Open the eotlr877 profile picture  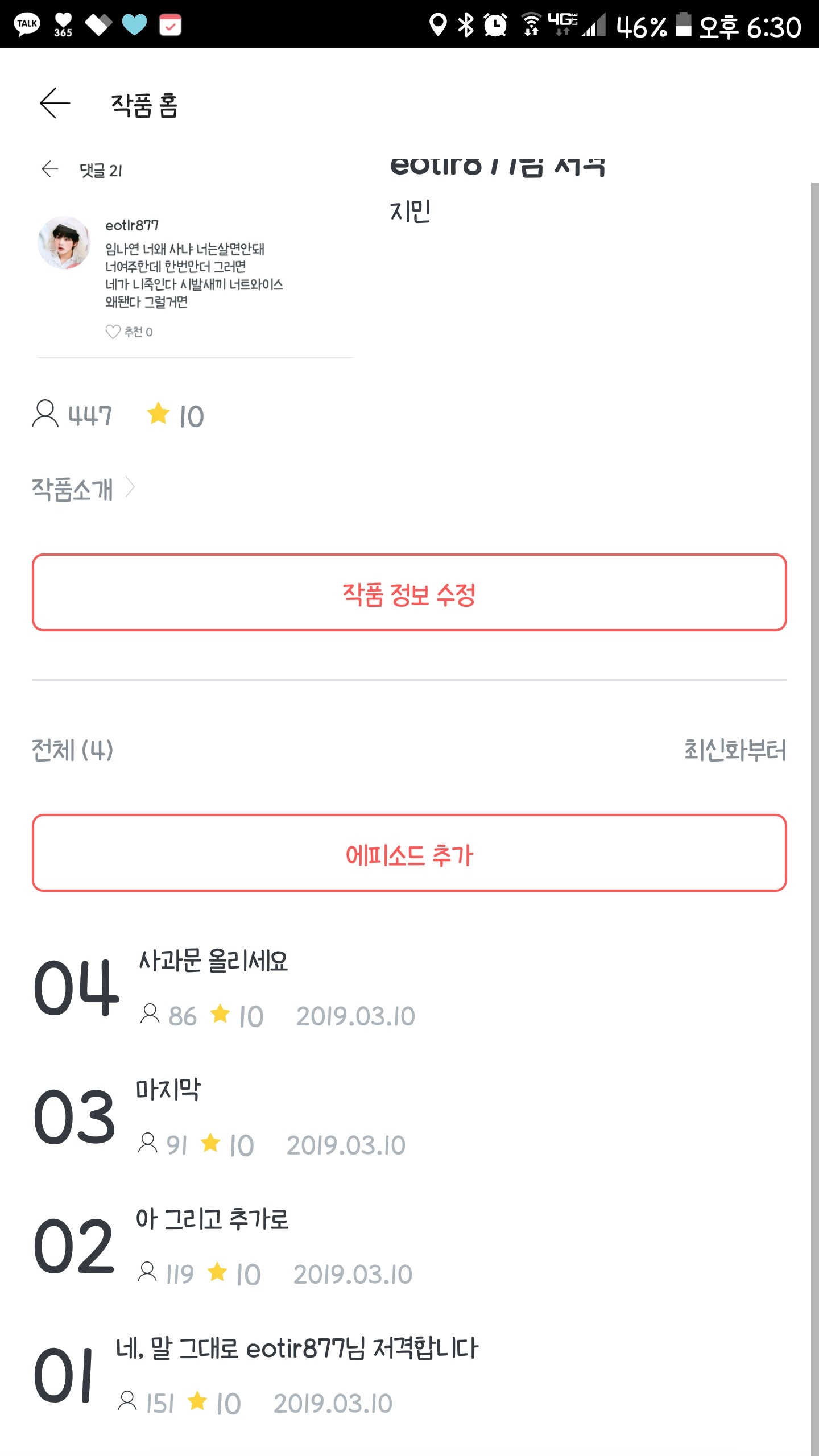coord(64,242)
